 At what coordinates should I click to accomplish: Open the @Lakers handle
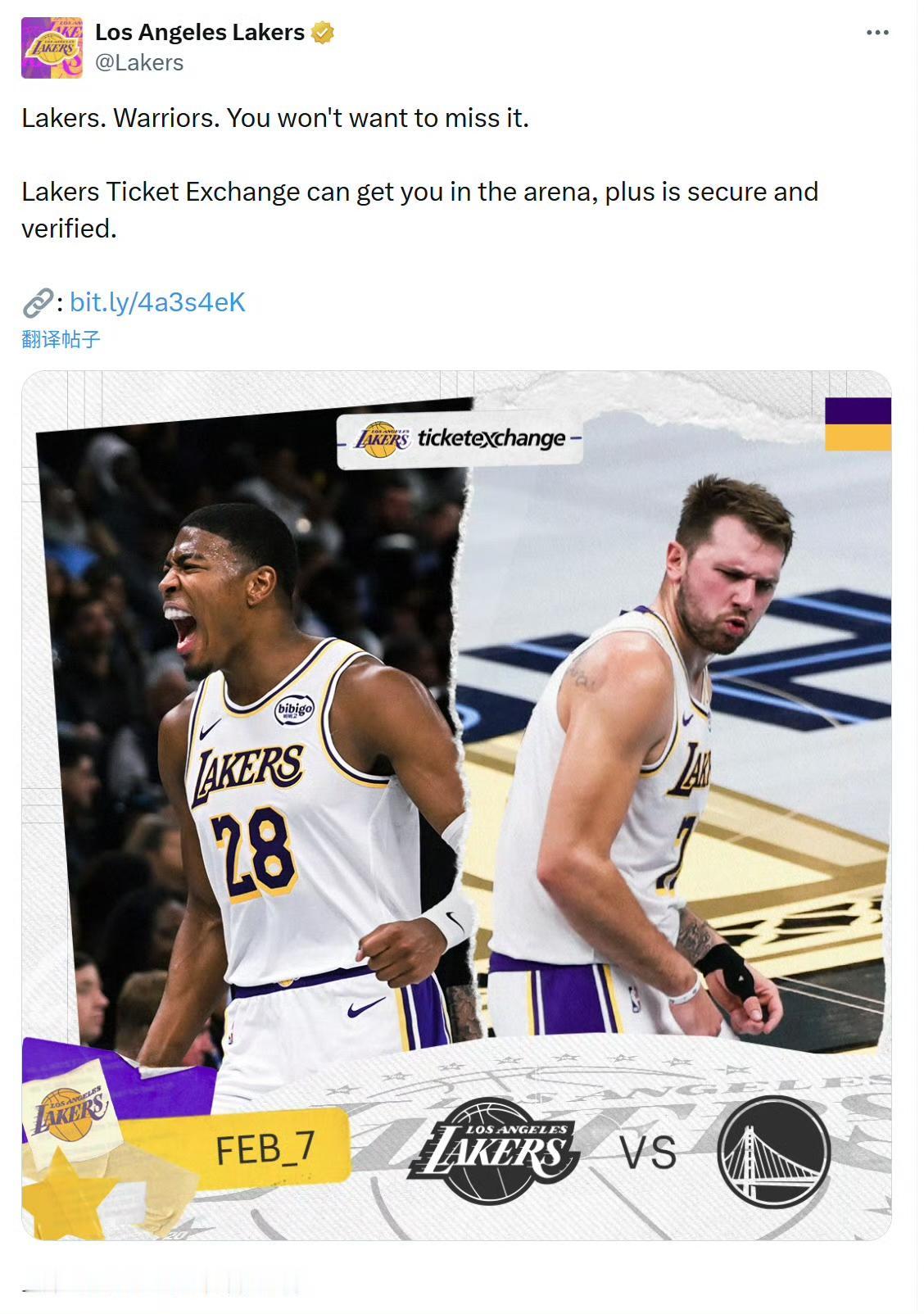[x=139, y=63]
